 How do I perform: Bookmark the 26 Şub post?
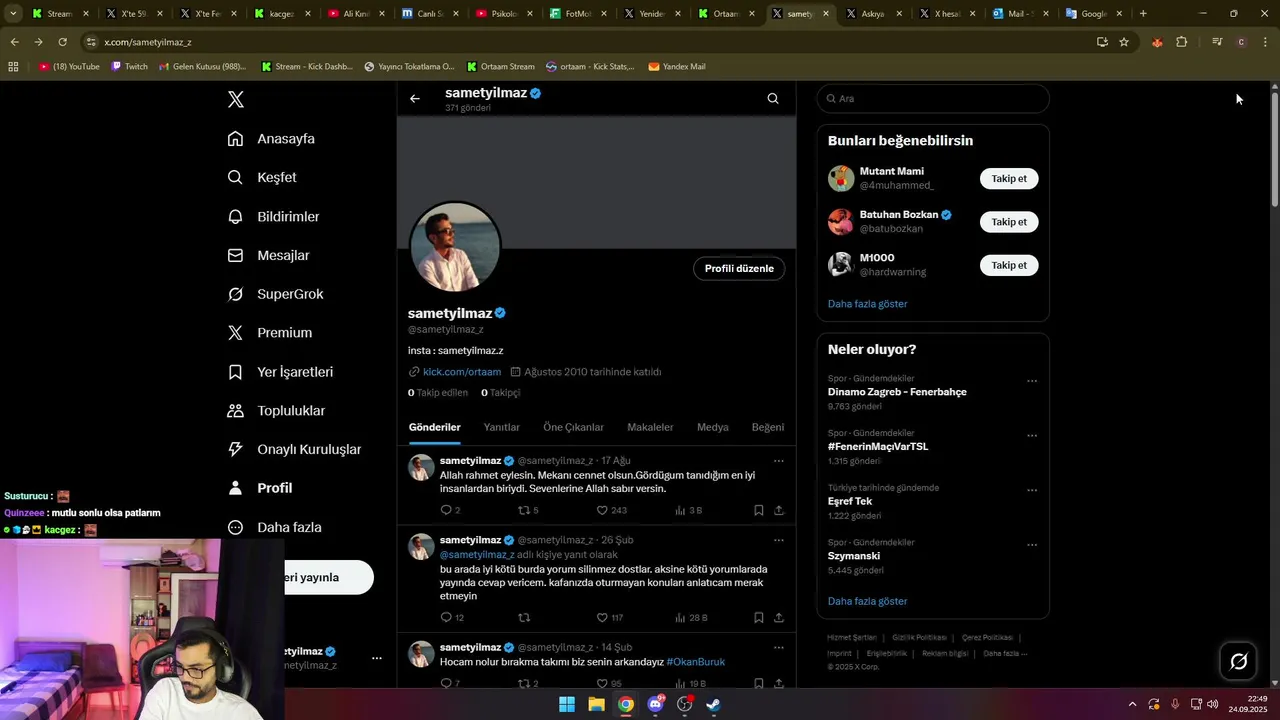pos(759,618)
